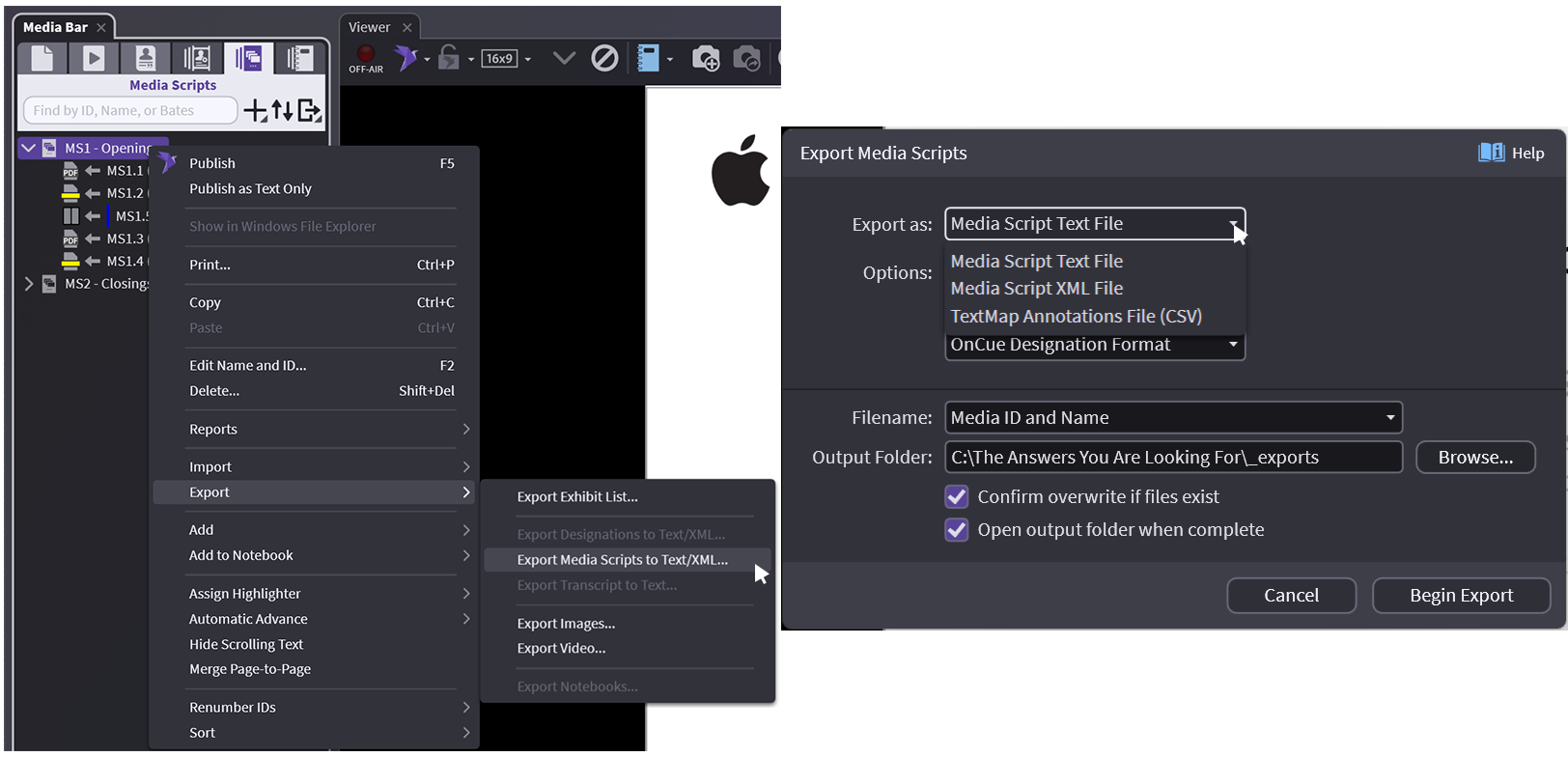Collapse the MS1 - Opening tree node
This screenshot has width=1568, height=757.
click(x=29, y=149)
